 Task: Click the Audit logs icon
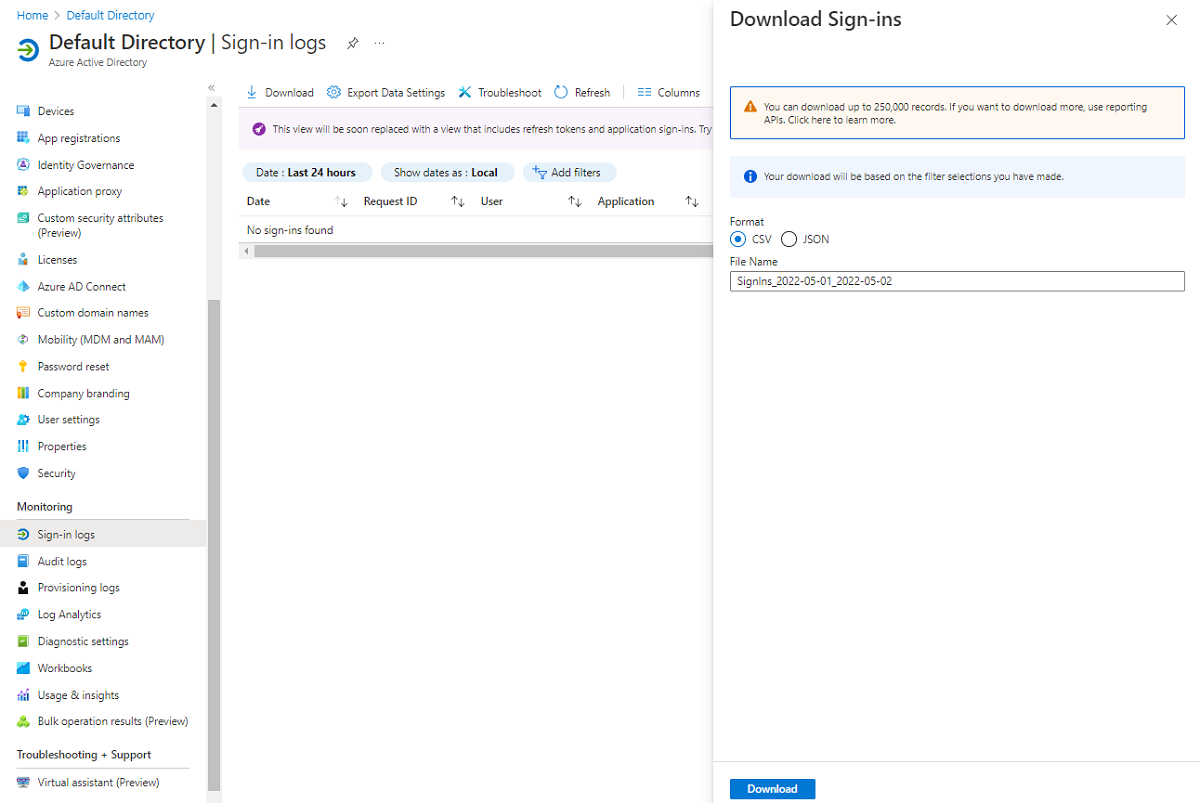coord(23,562)
